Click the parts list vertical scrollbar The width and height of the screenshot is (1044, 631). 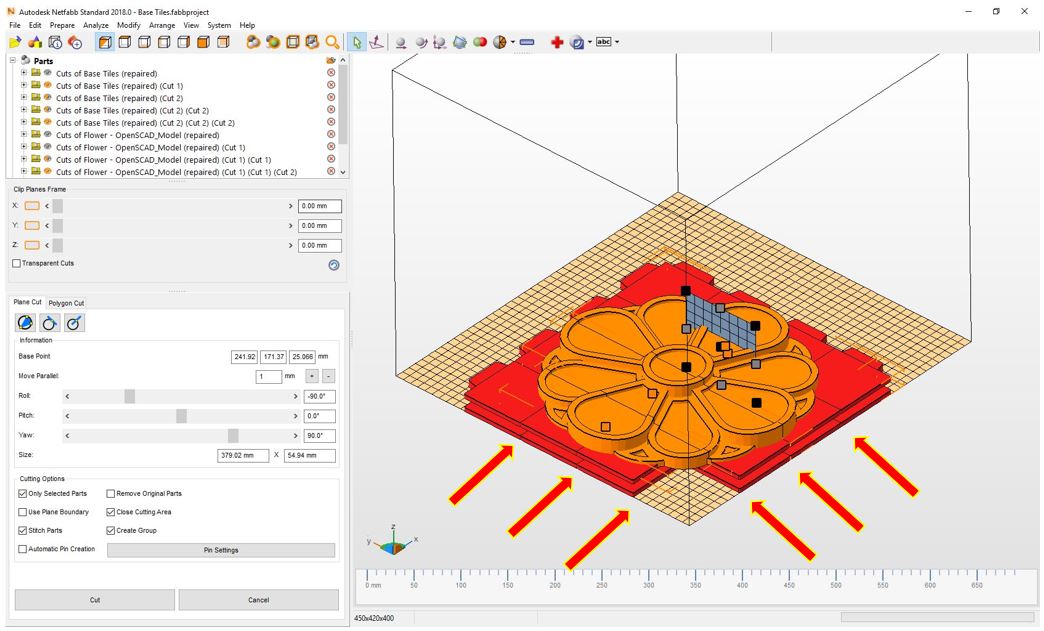[x=343, y=115]
